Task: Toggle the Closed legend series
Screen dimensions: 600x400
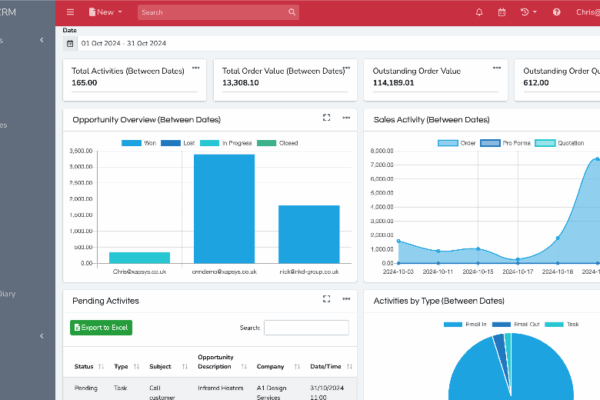Action: [x=277, y=143]
